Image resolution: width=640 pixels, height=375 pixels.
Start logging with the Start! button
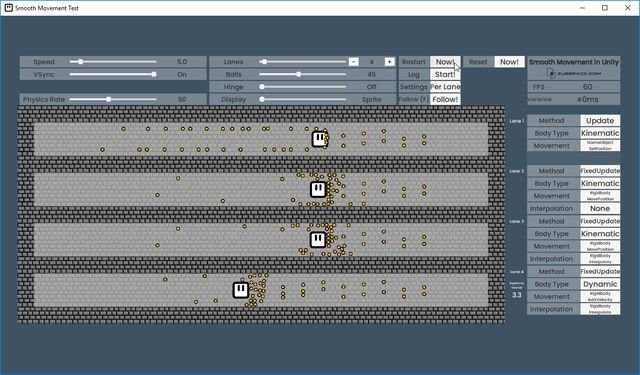point(445,74)
